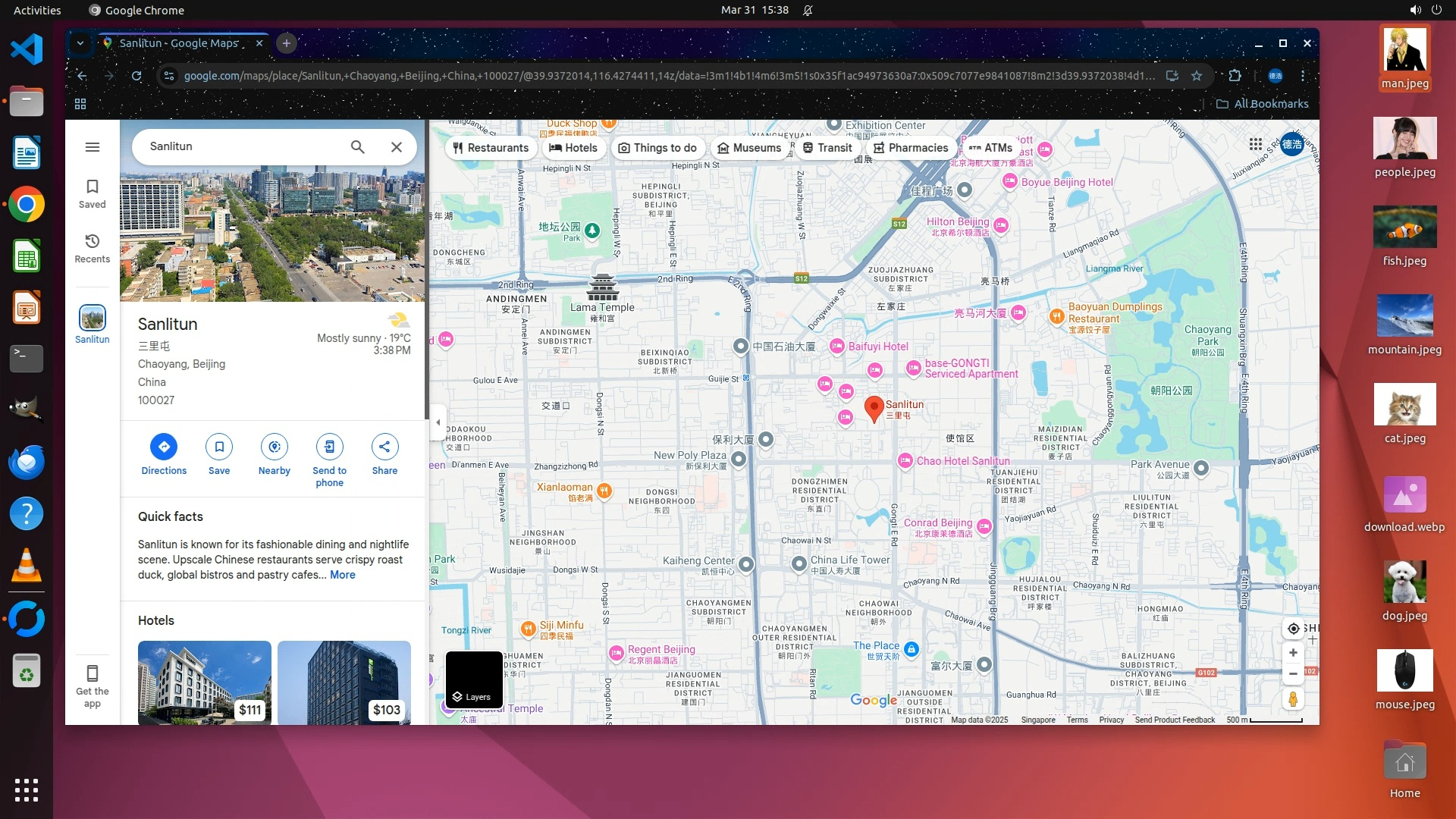Show your location on the map
The height and width of the screenshot is (819, 1456).
[x=1294, y=629]
